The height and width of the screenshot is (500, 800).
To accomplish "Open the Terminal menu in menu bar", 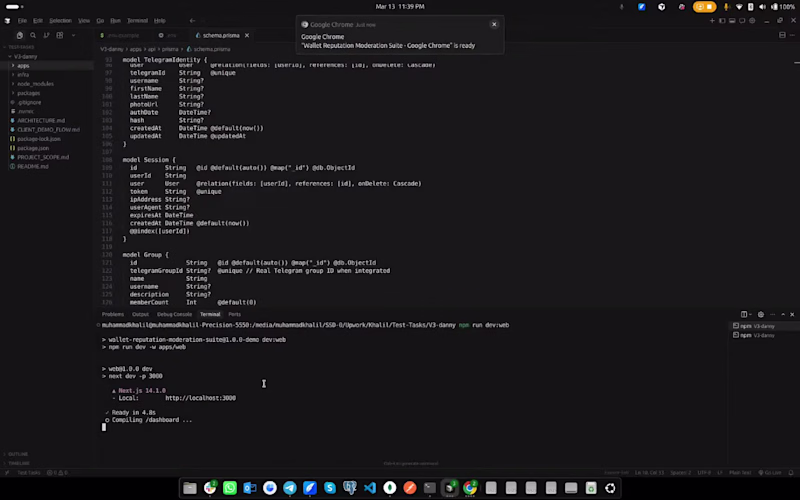I will point(137,21).
